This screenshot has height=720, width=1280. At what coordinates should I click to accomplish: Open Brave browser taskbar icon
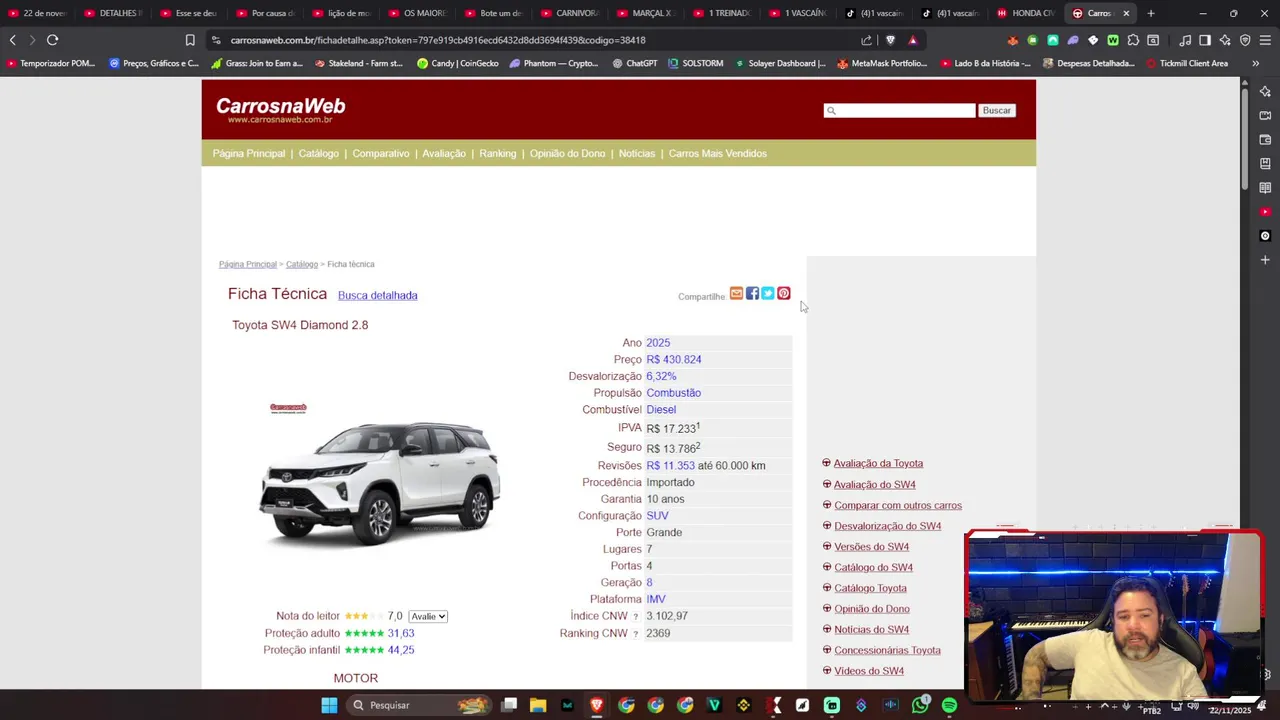click(x=597, y=705)
